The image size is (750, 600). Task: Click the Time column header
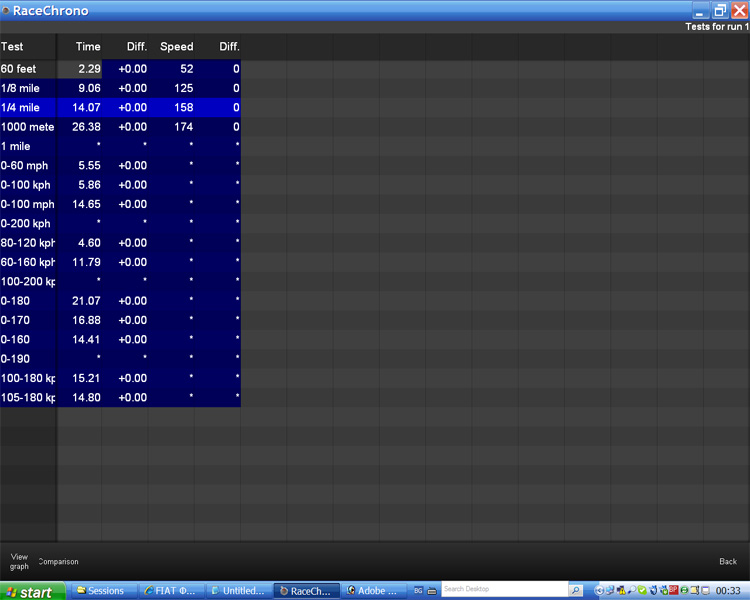click(88, 46)
